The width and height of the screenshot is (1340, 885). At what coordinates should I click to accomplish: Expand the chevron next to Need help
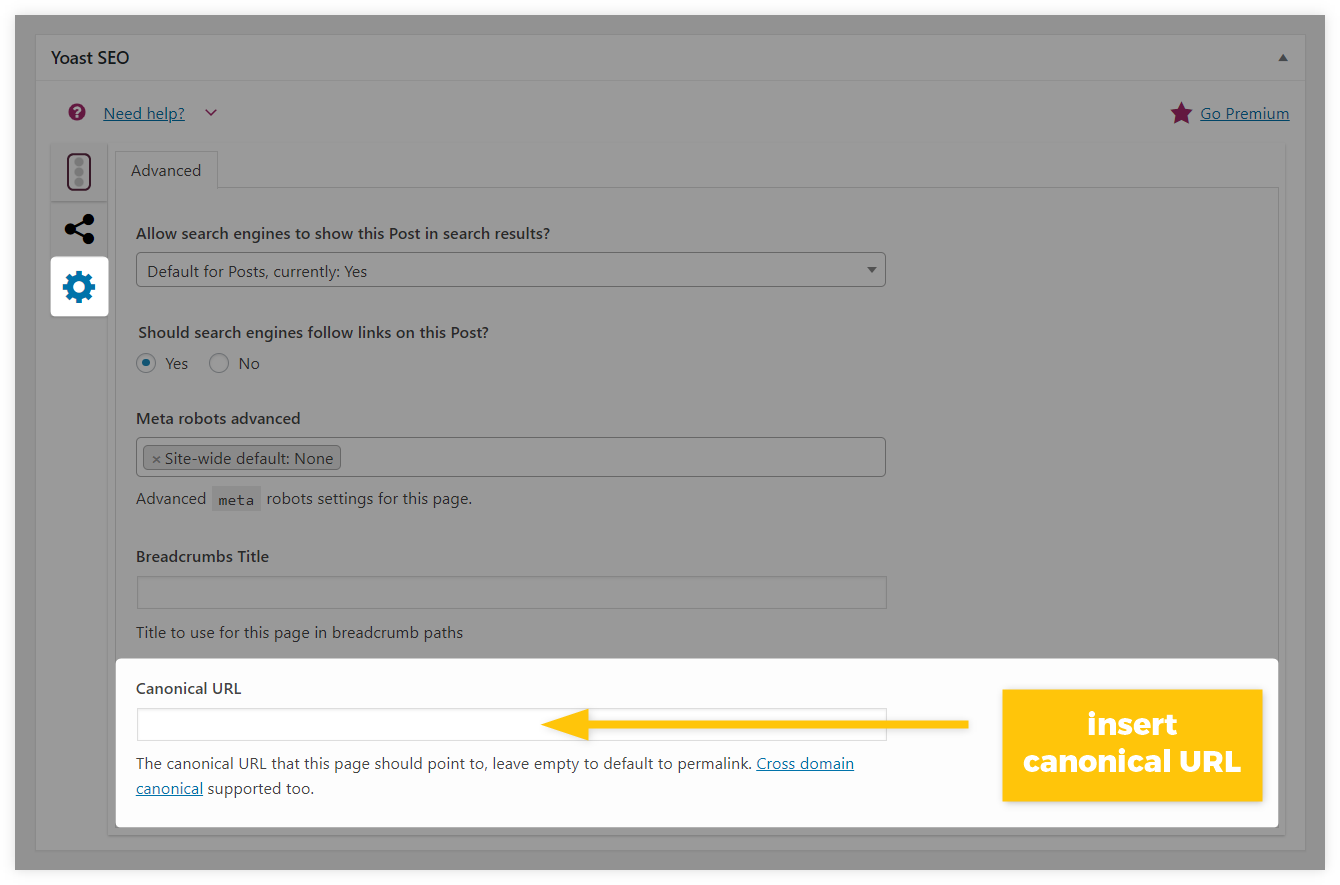pos(211,113)
